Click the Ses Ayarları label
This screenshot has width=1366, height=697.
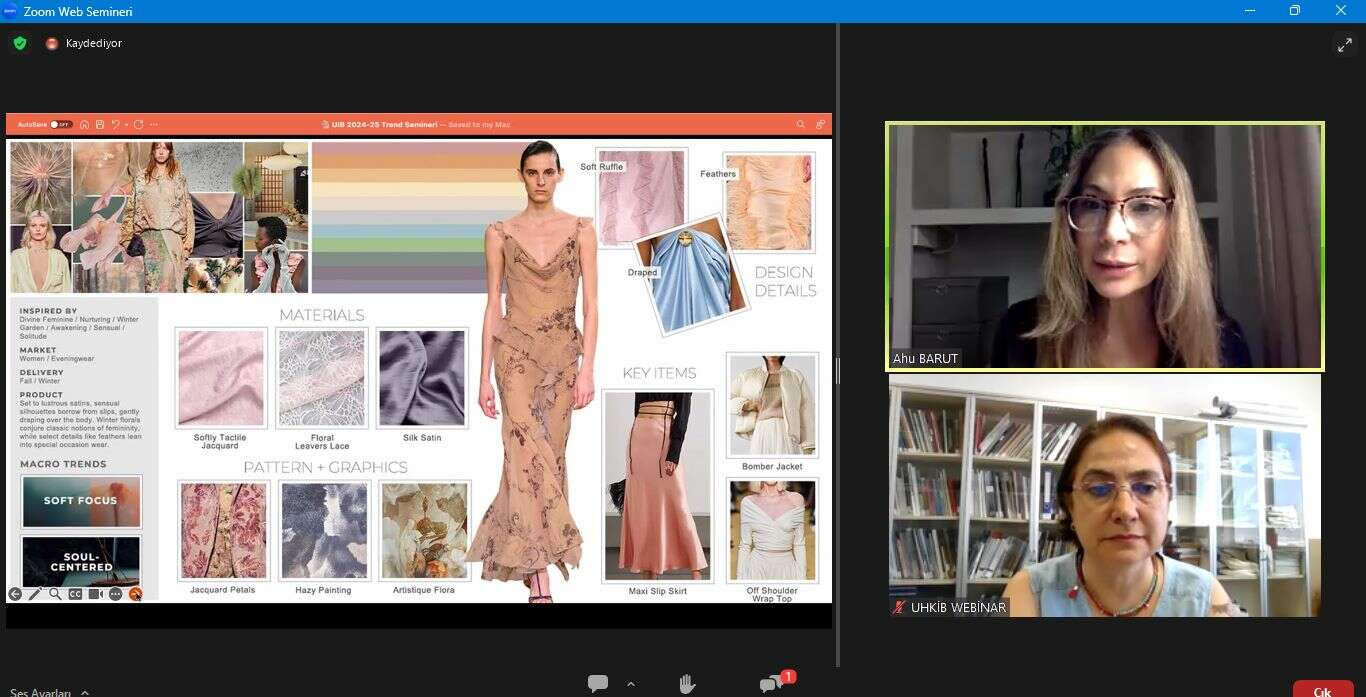[40, 692]
